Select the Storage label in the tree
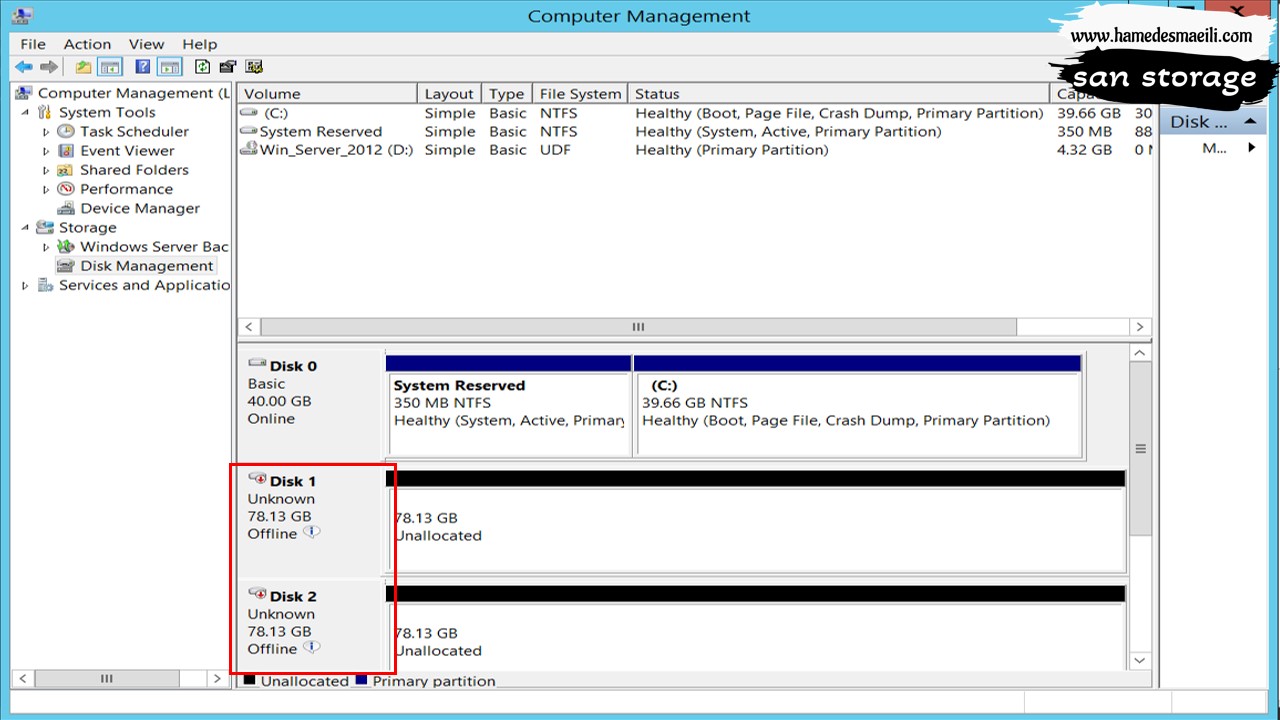 click(x=87, y=227)
